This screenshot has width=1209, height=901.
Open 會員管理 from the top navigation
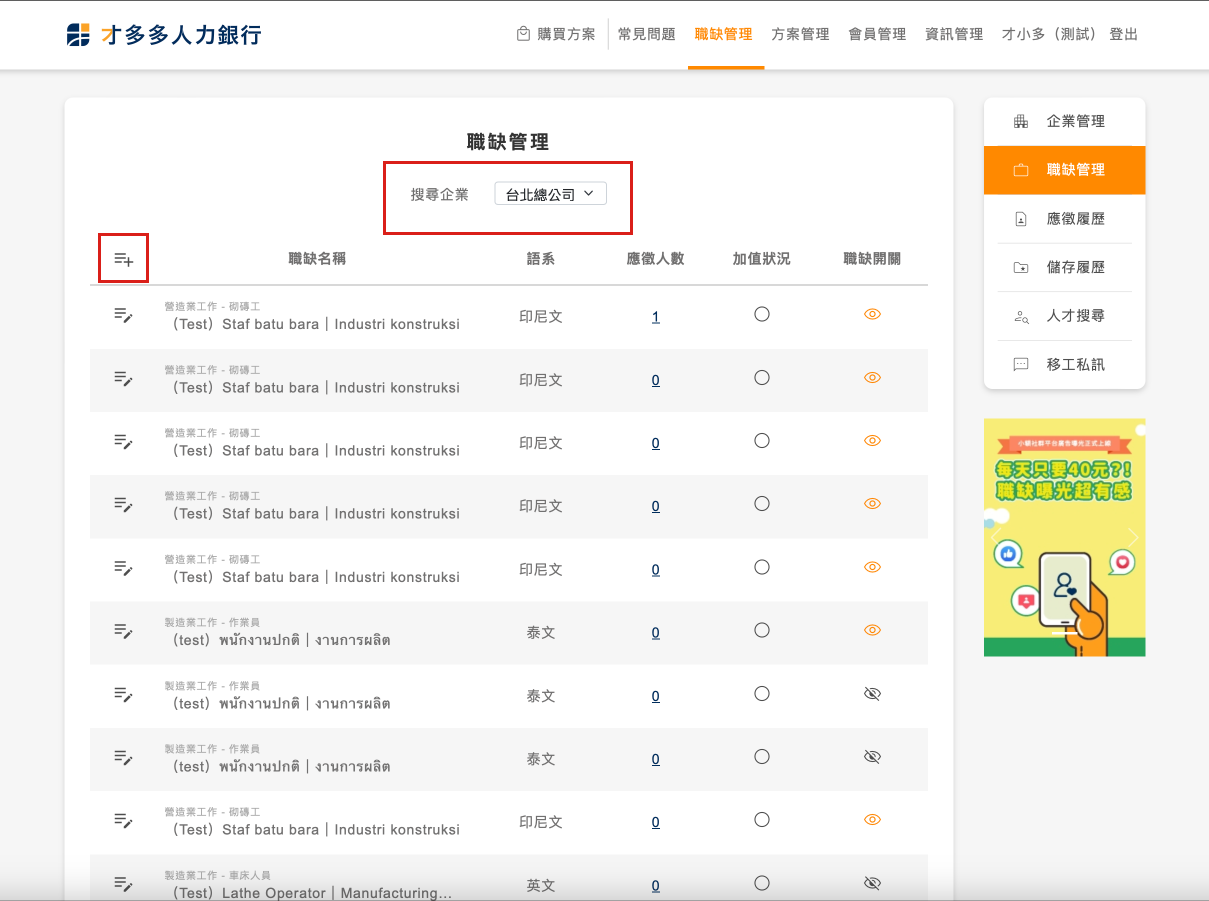[x=877, y=34]
